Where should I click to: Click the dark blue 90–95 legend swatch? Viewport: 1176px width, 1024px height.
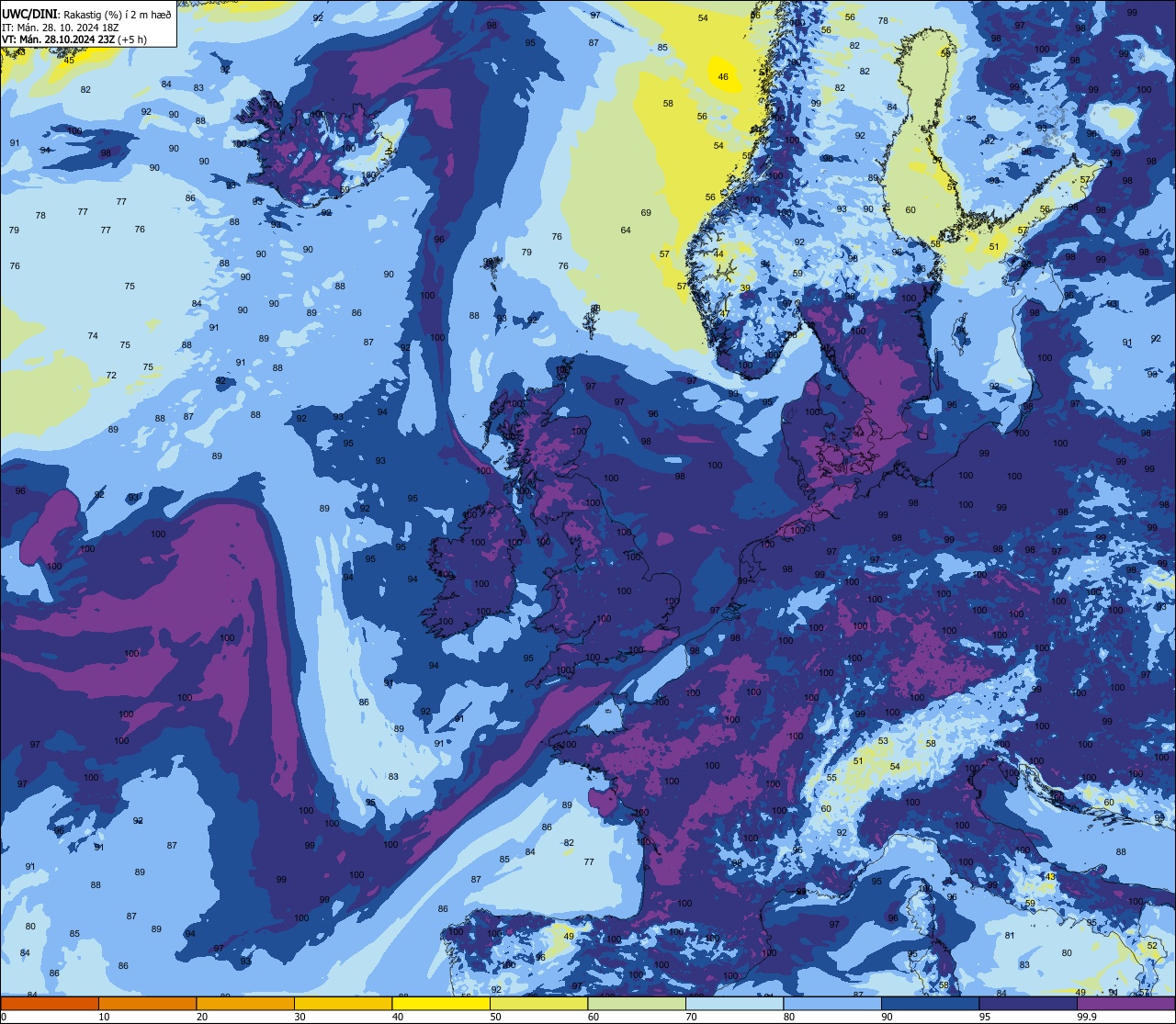(930, 1003)
